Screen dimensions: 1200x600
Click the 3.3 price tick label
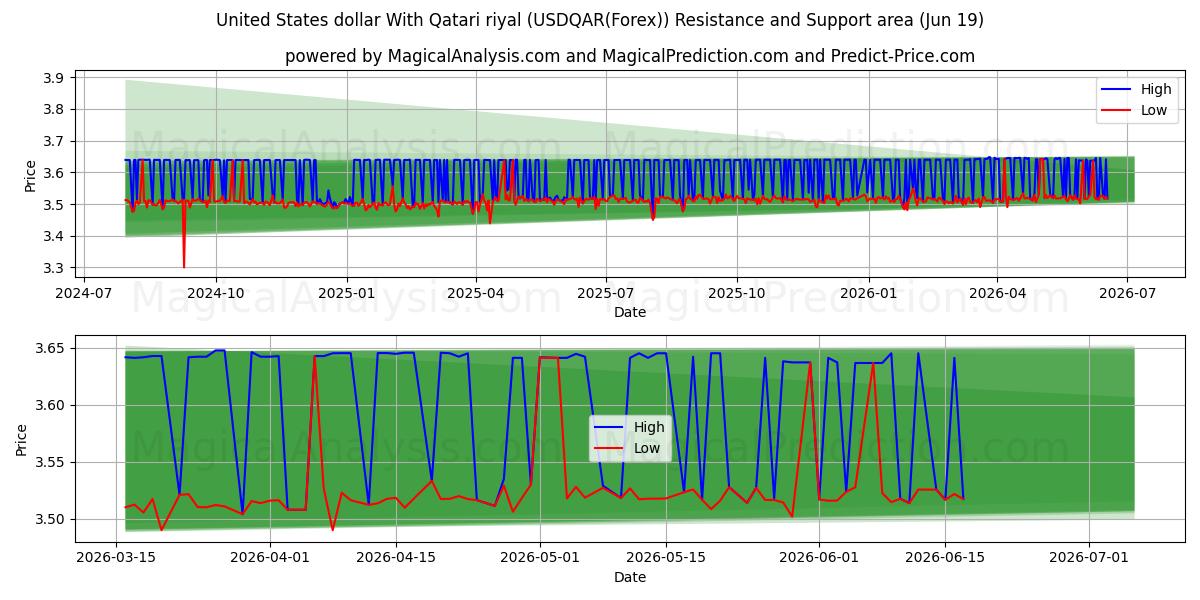54,269
